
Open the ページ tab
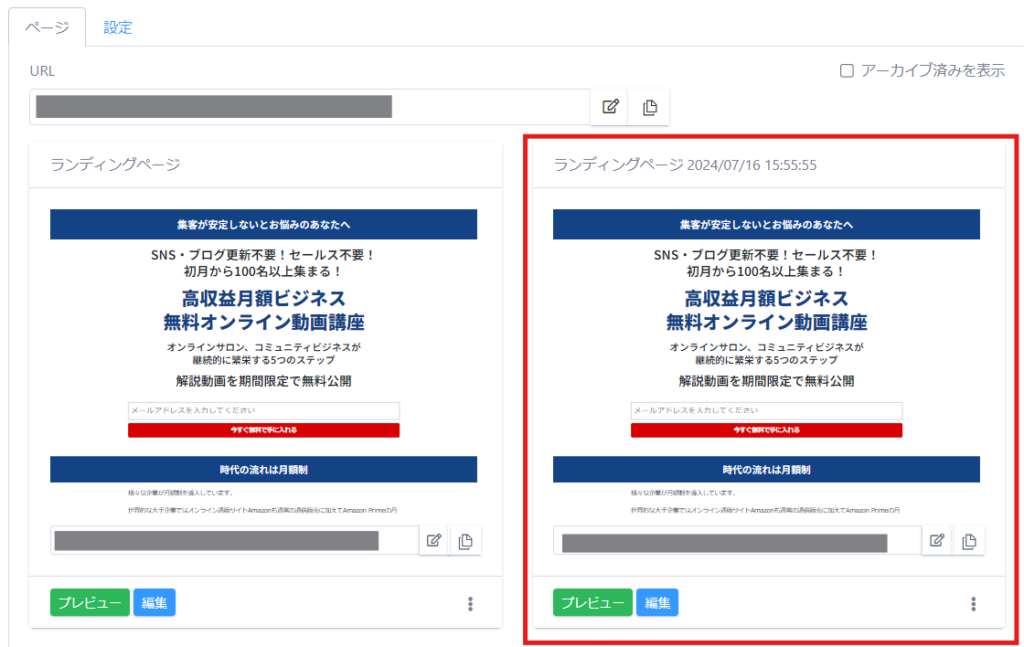click(47, 27)
